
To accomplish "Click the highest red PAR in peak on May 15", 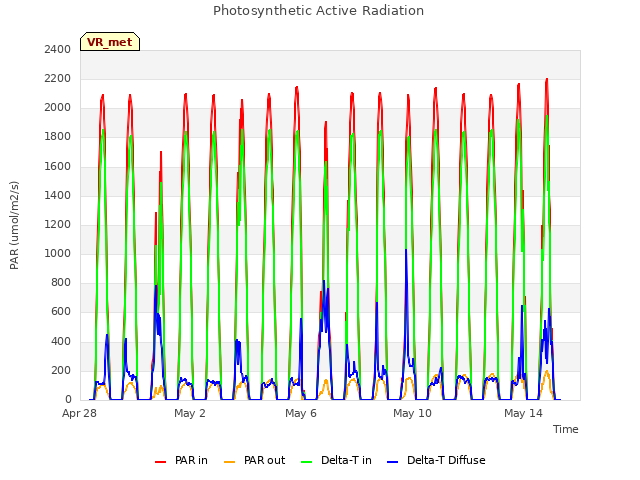I will coord(547,80).
